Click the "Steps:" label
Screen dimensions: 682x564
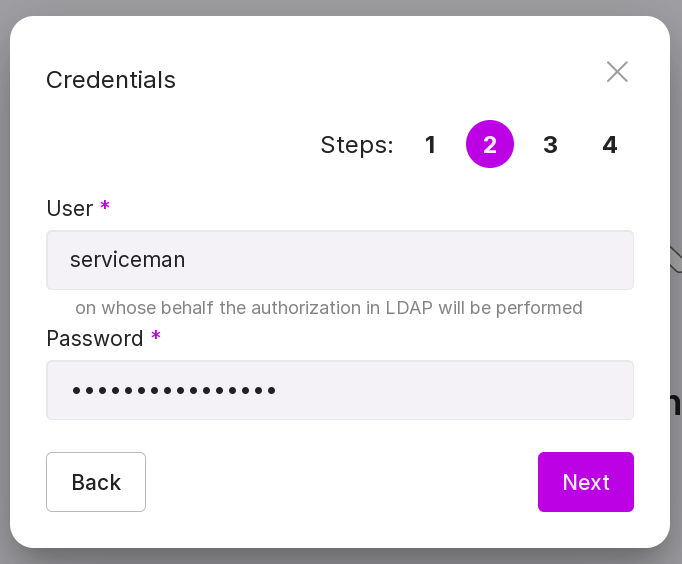coord(357,145)
